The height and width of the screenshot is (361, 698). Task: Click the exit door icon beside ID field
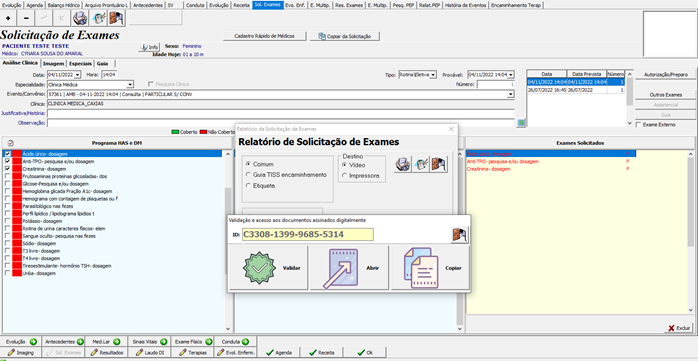pos(460,235)
